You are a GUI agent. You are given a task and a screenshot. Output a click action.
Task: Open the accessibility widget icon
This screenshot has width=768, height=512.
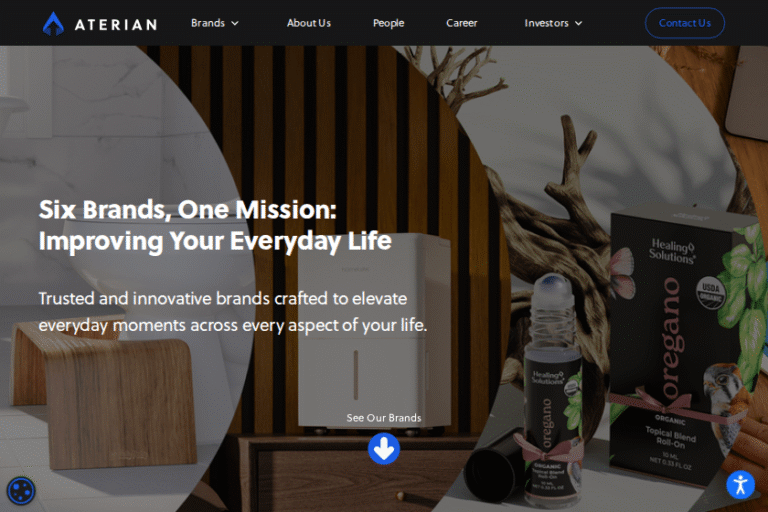coord(741,485)
